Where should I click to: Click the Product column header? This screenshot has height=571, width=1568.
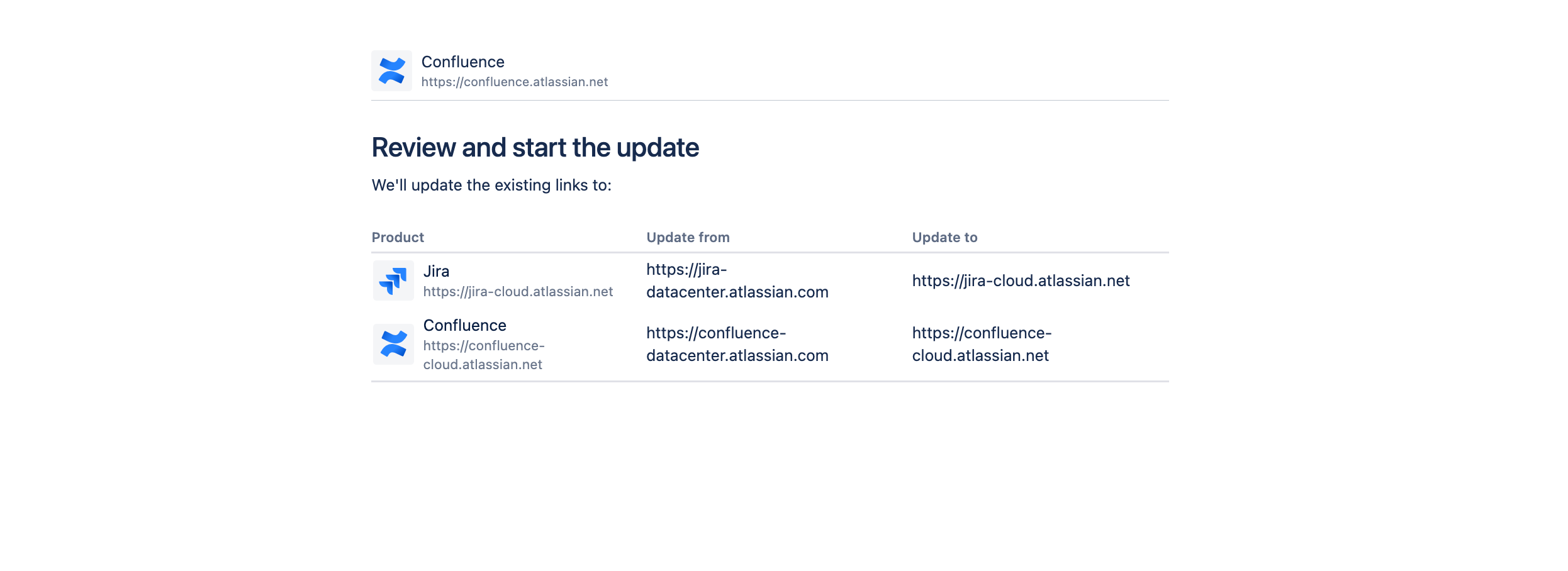398,237
